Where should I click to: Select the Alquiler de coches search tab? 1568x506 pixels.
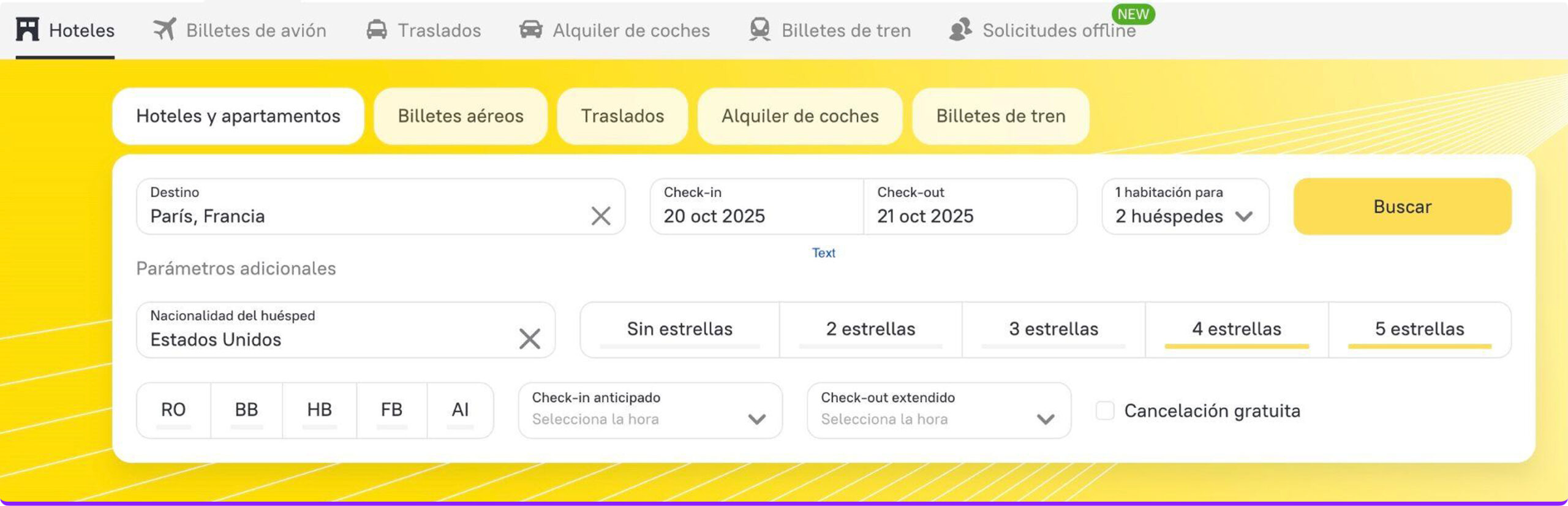pyautogui.click(x=800, y=116)
